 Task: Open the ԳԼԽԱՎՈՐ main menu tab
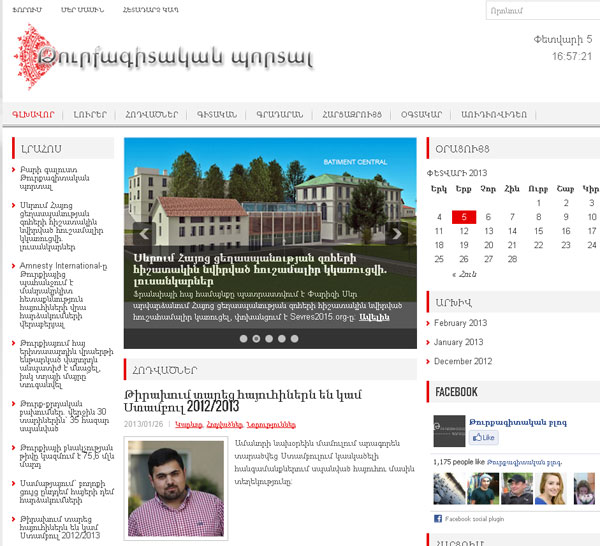(34, 114)
